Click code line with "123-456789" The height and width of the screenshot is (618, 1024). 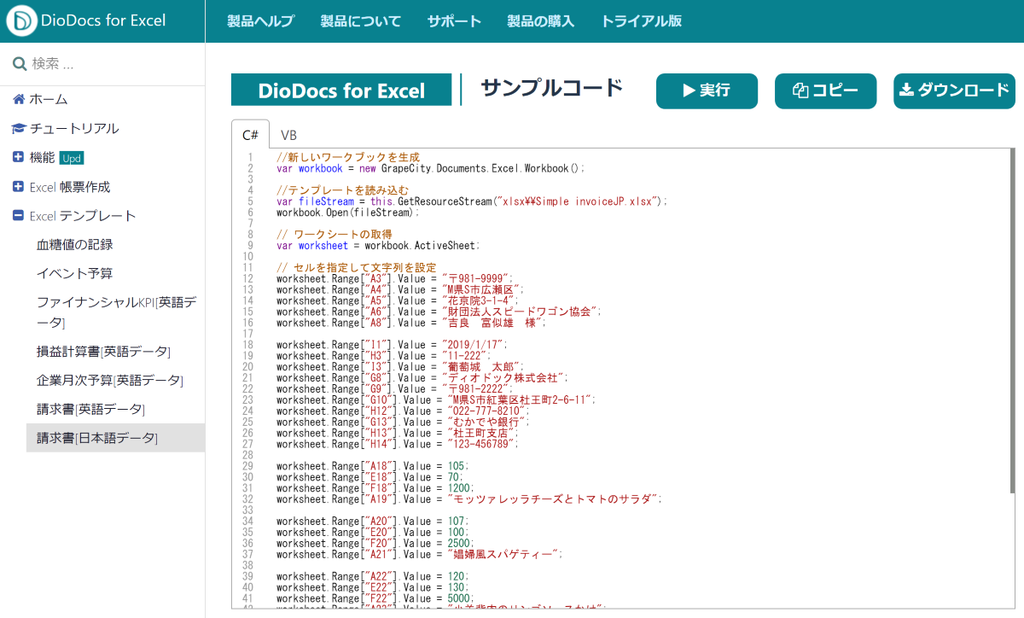[397, 444]
